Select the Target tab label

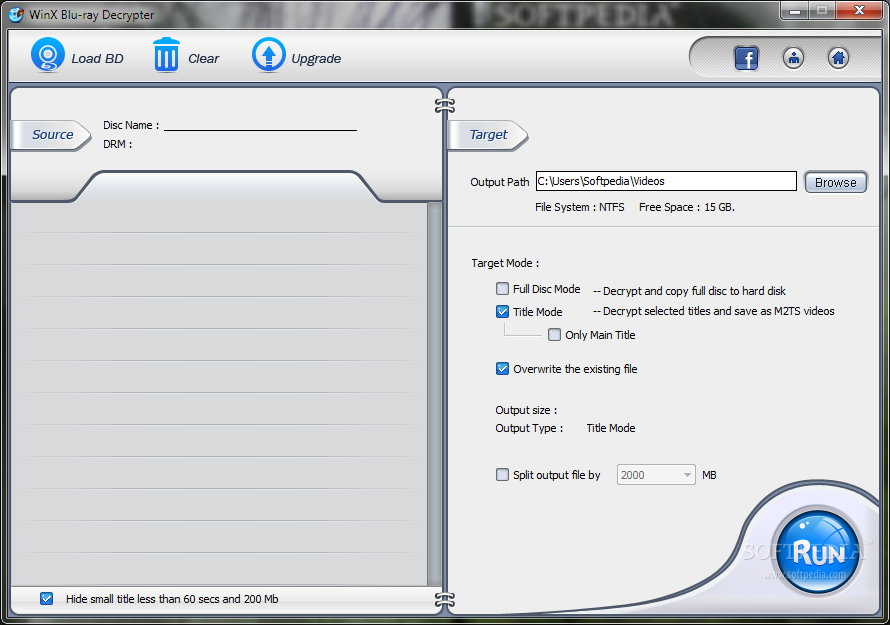coord(488,135)
